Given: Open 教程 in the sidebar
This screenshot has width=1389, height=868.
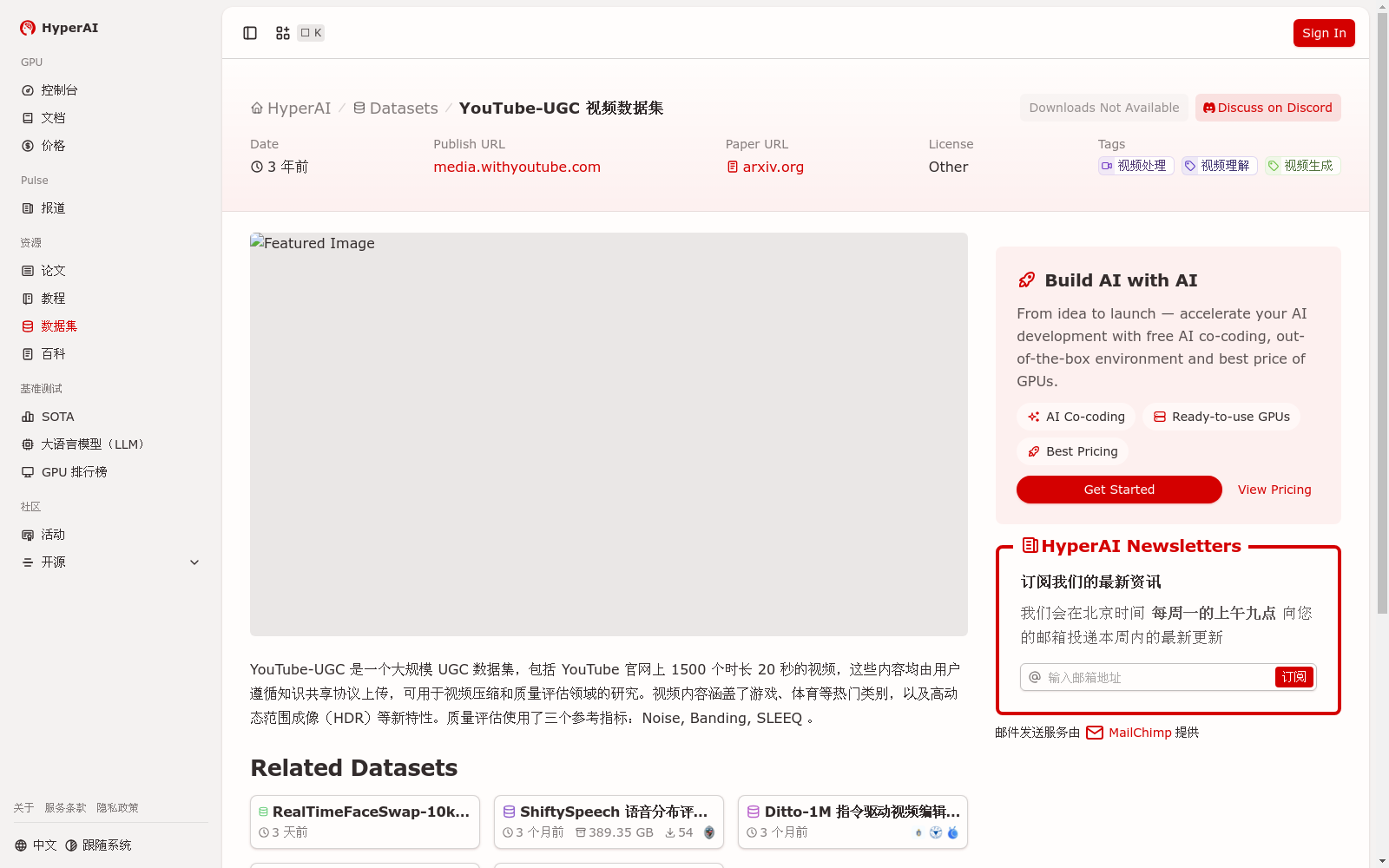Looking at the screenshot, I should 111,299.
